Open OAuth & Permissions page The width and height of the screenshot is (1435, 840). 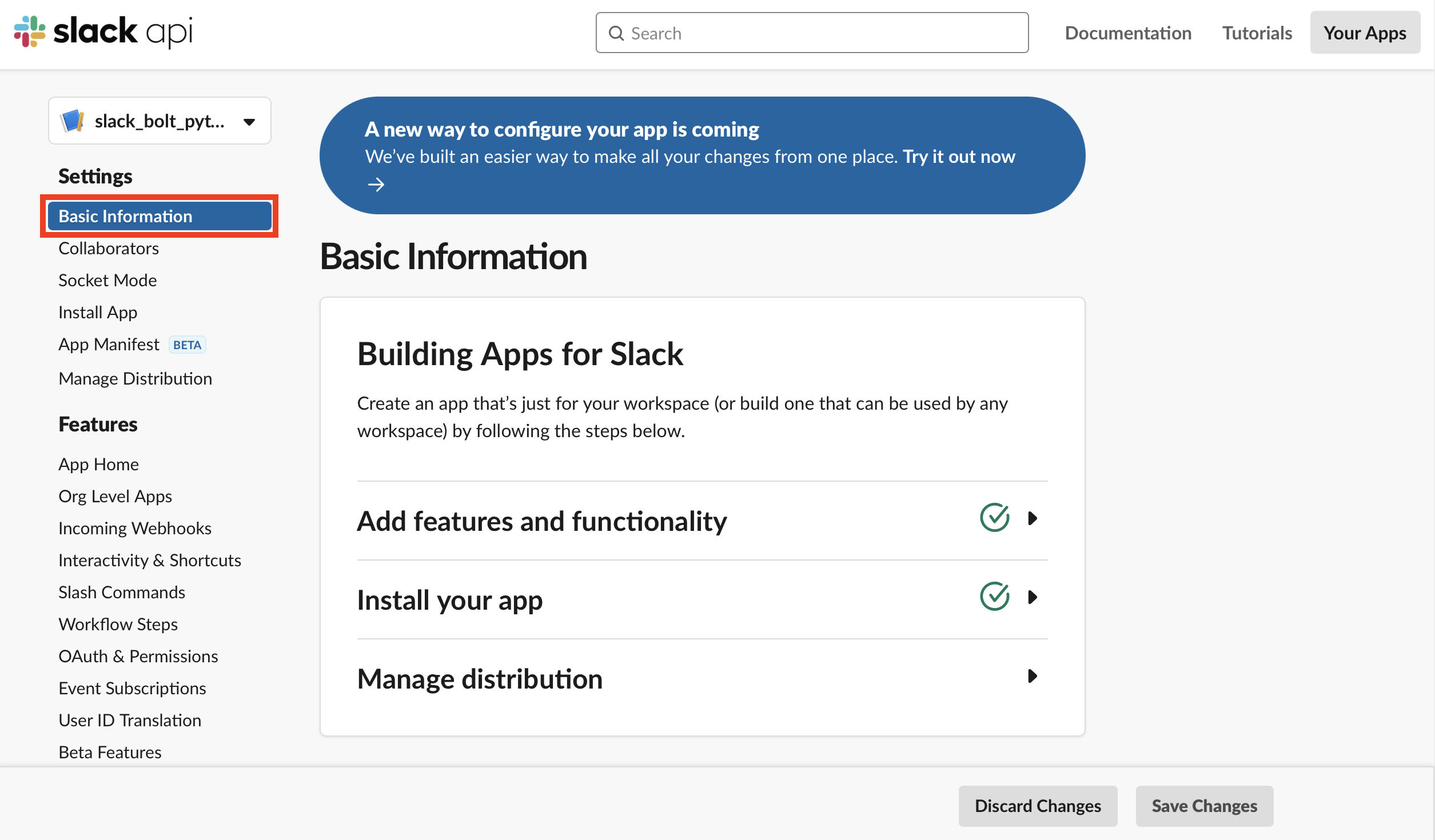(x=138, y=656)
